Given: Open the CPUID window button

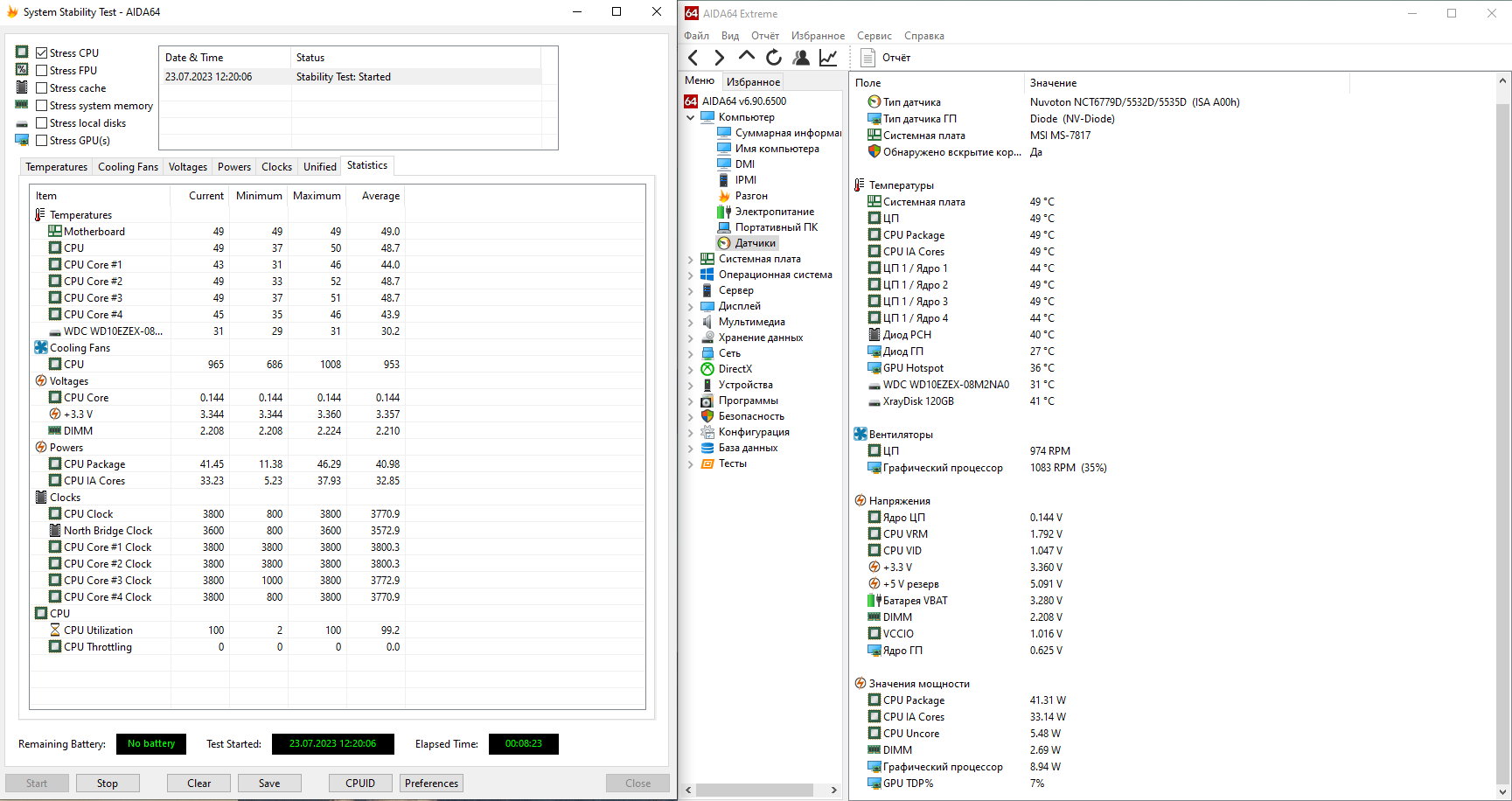Looking at the screenshot, I should (x=360, y=784).
